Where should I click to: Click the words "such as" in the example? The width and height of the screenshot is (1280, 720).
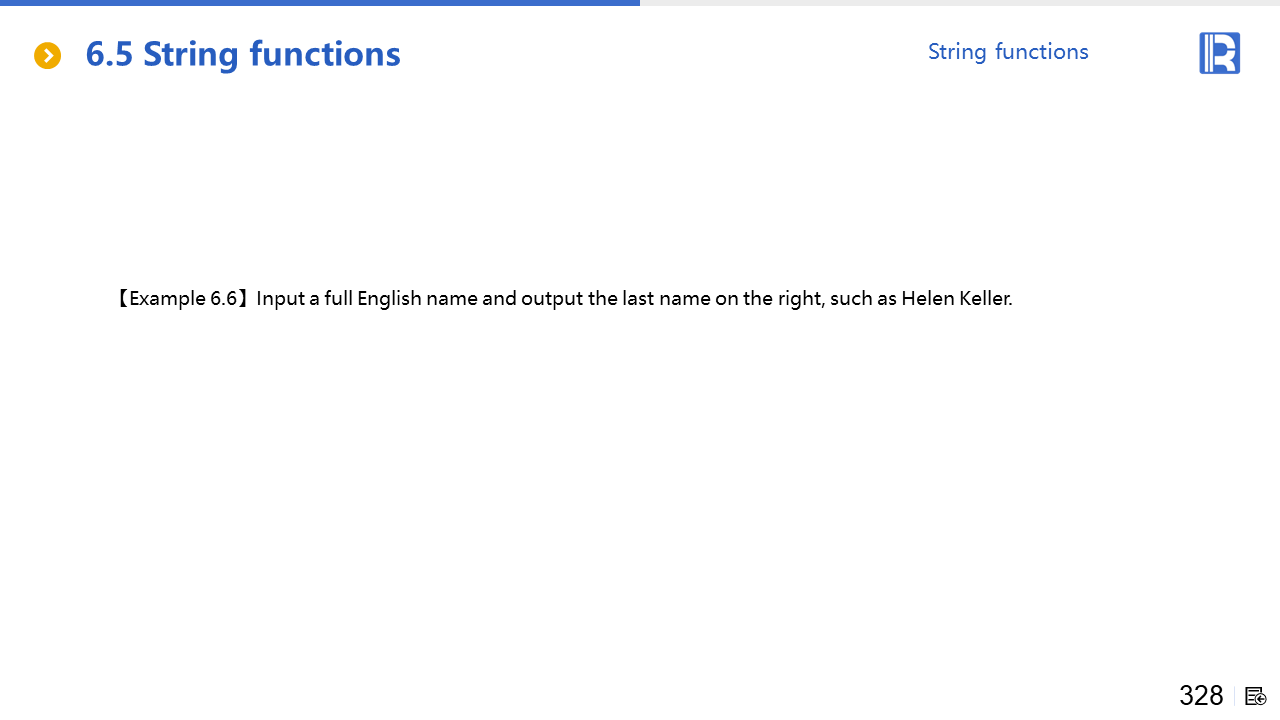pos(863,299)
